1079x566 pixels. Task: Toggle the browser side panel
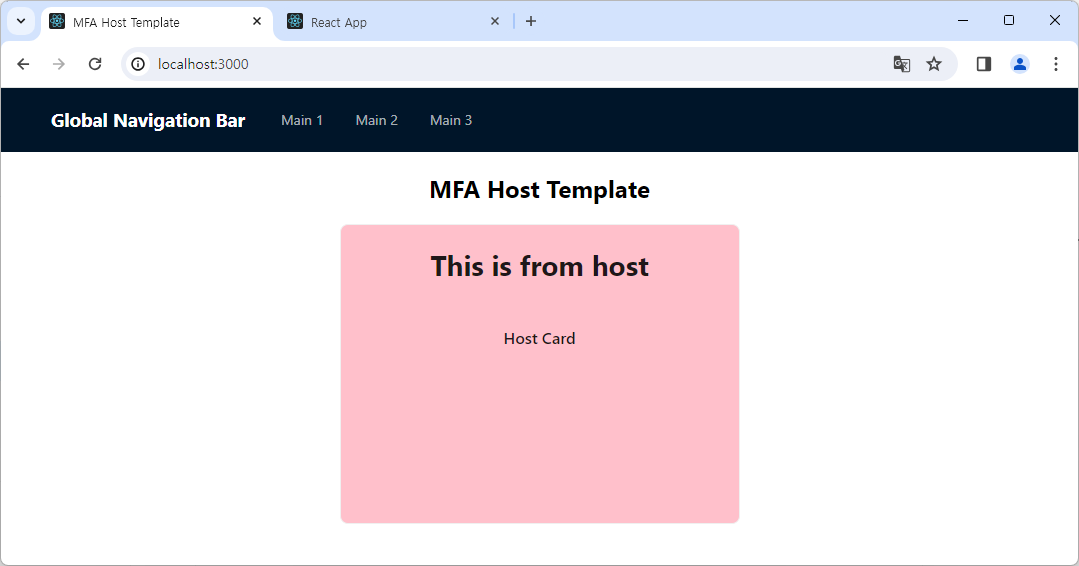coord(984,64)
